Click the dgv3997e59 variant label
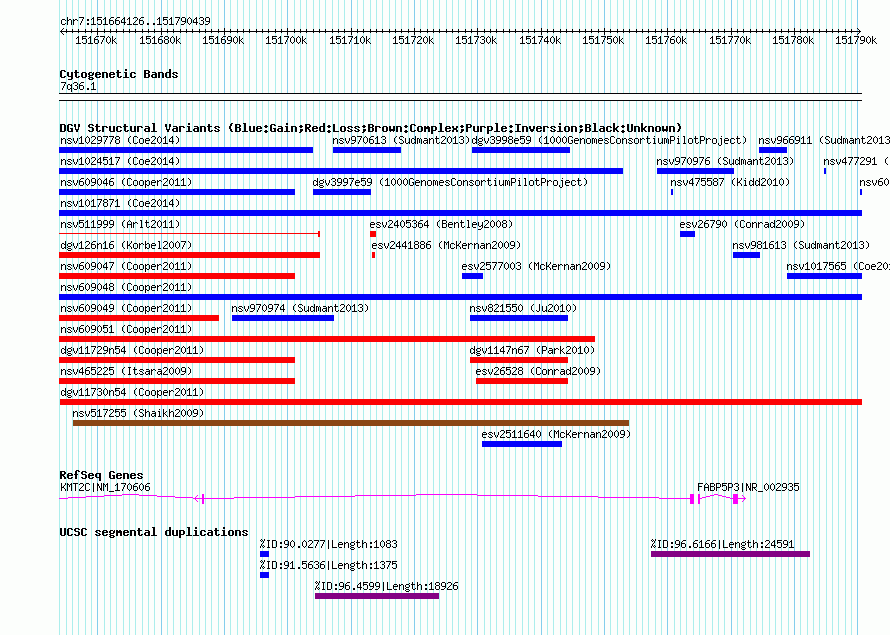The image size is (890, 635). click(450, 182)
